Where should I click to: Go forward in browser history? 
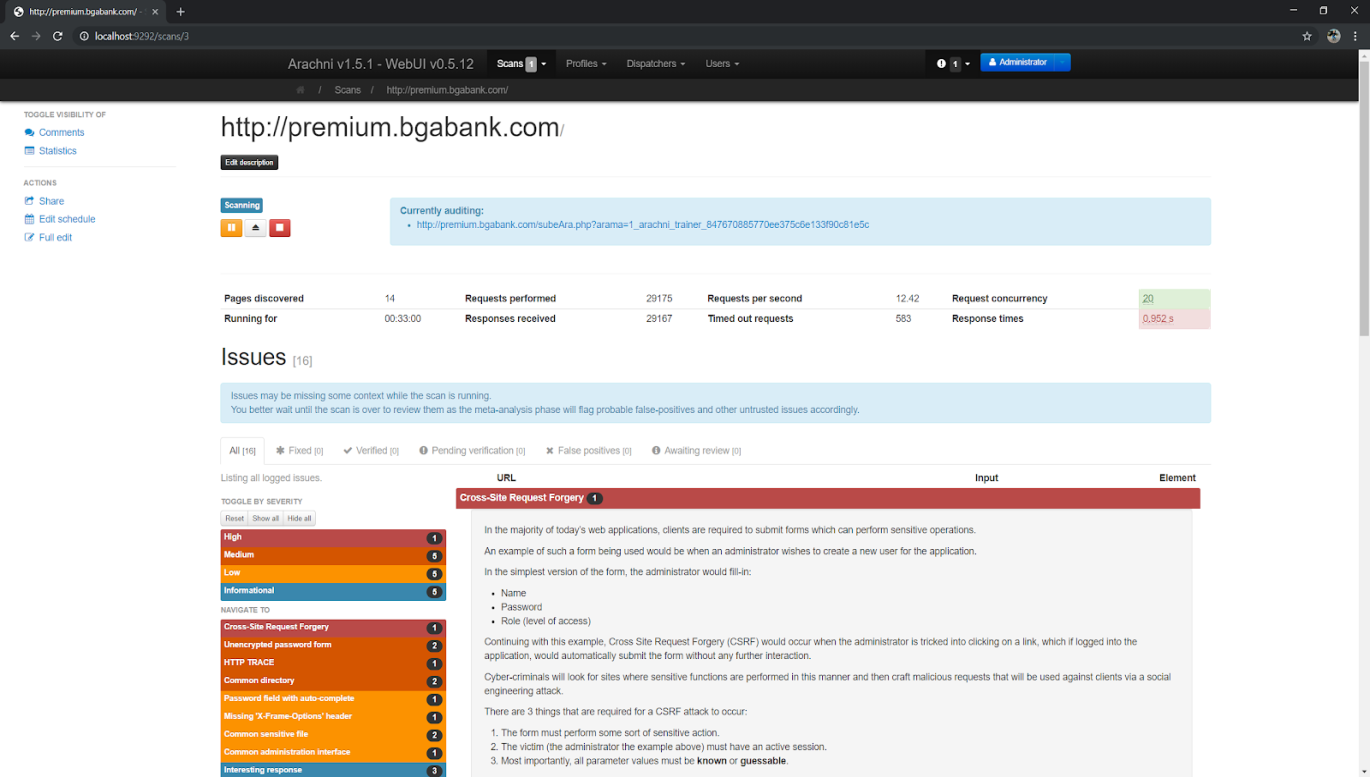36,36
